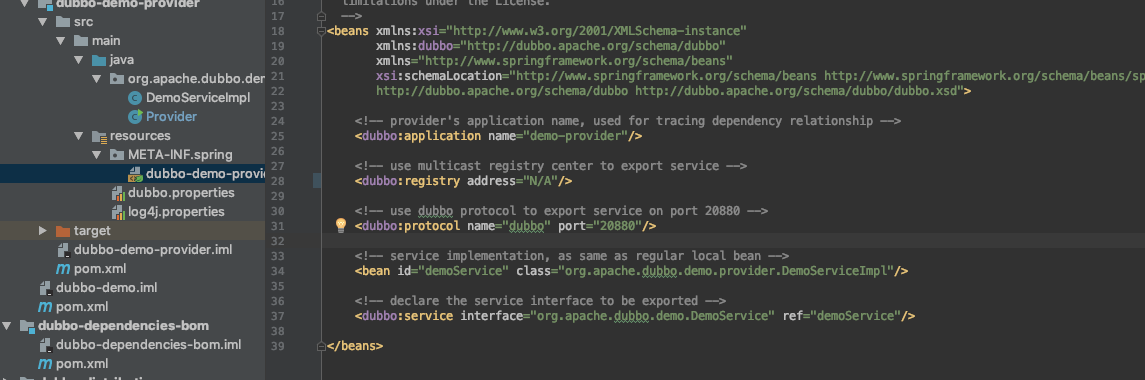Collapse the src folder arrow
1145x380 pixels.
click(x=42, y=22)
